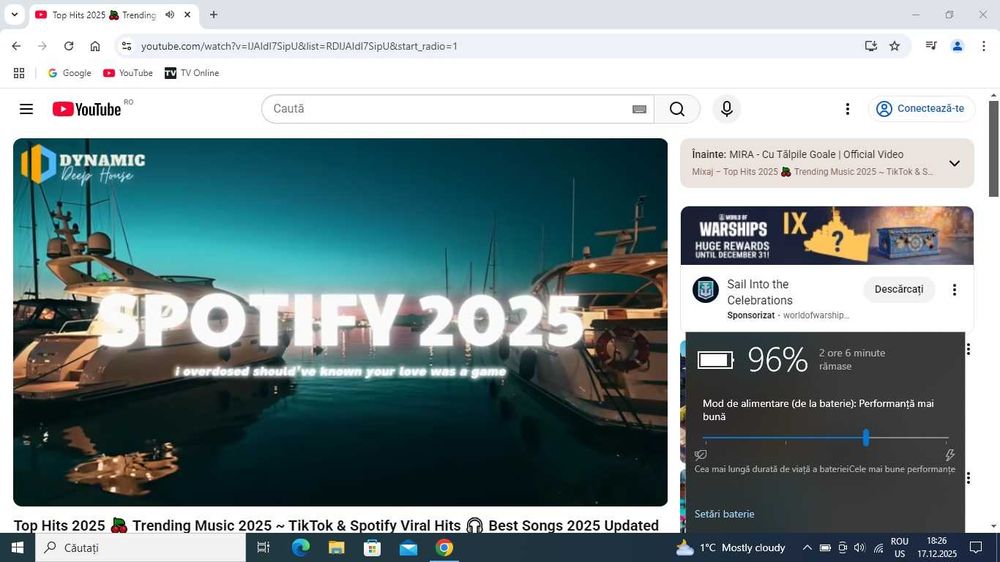Open Chrome profile avatar
1000x562 pixels.
[957, 46]
